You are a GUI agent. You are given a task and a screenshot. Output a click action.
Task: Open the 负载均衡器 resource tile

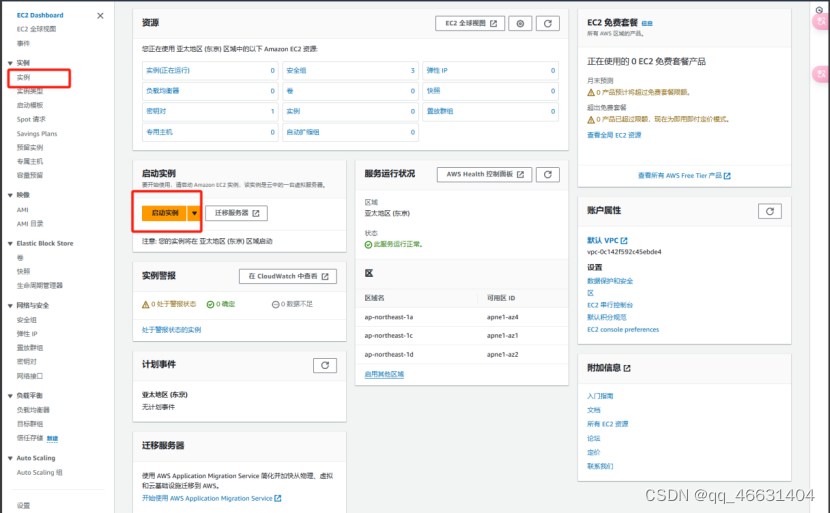210,91
